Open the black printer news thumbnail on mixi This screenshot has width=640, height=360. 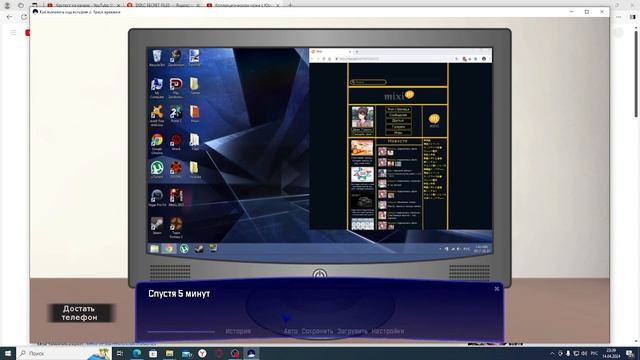click(362, 202)
